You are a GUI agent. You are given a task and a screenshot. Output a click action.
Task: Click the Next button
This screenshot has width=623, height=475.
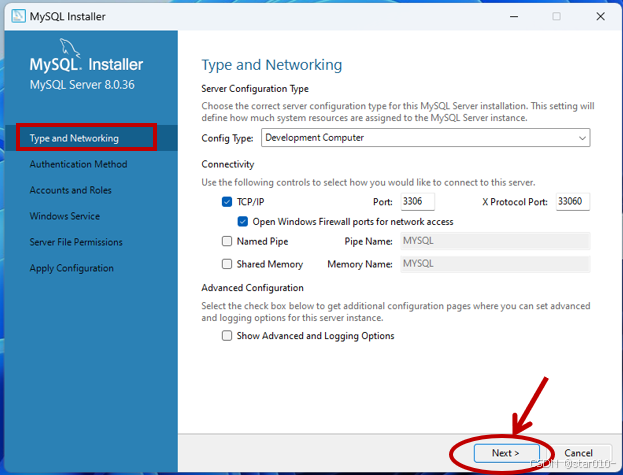click(506, 453)
